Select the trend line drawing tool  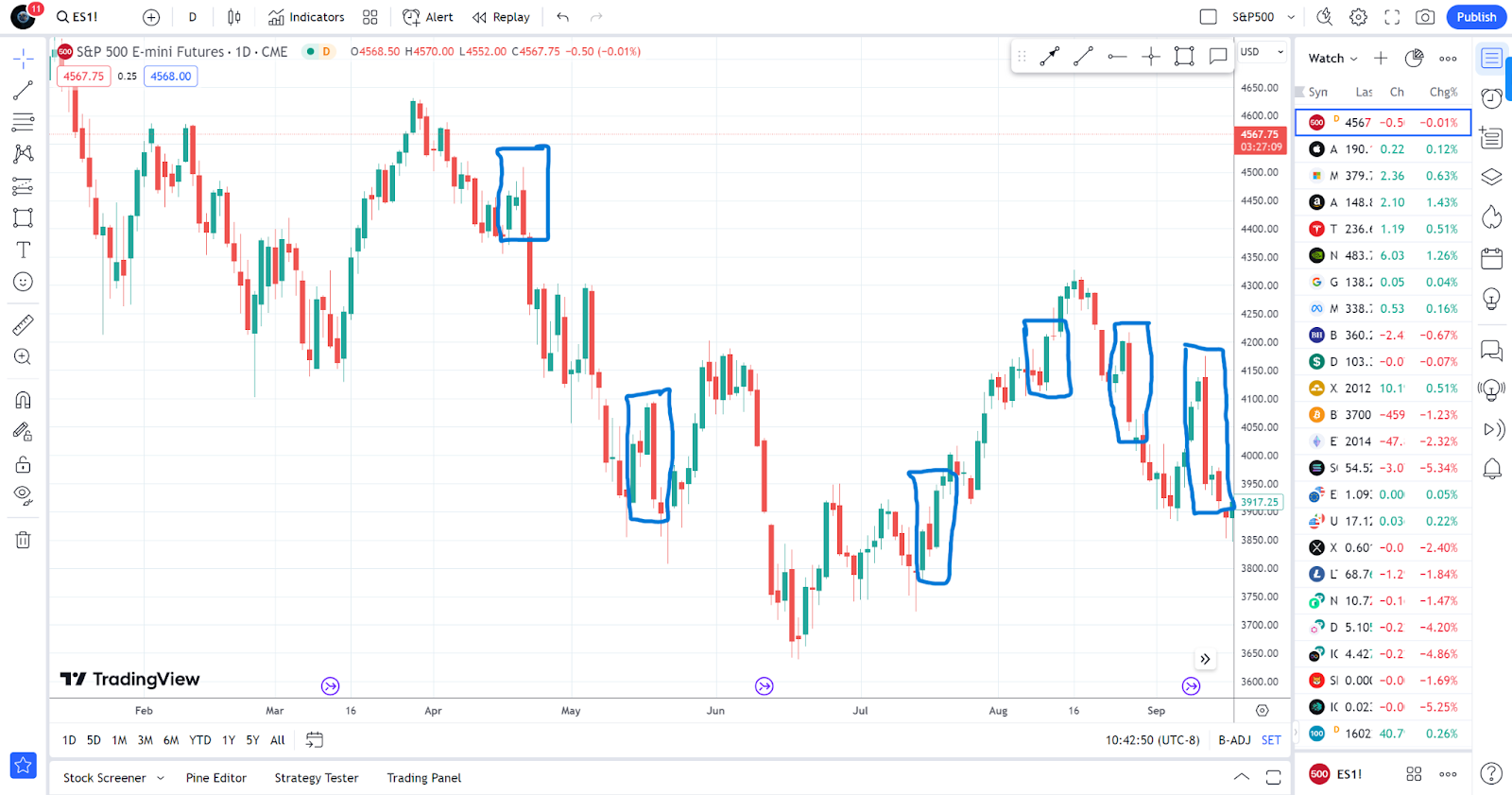pyautogui.click(x=23, y=91)
